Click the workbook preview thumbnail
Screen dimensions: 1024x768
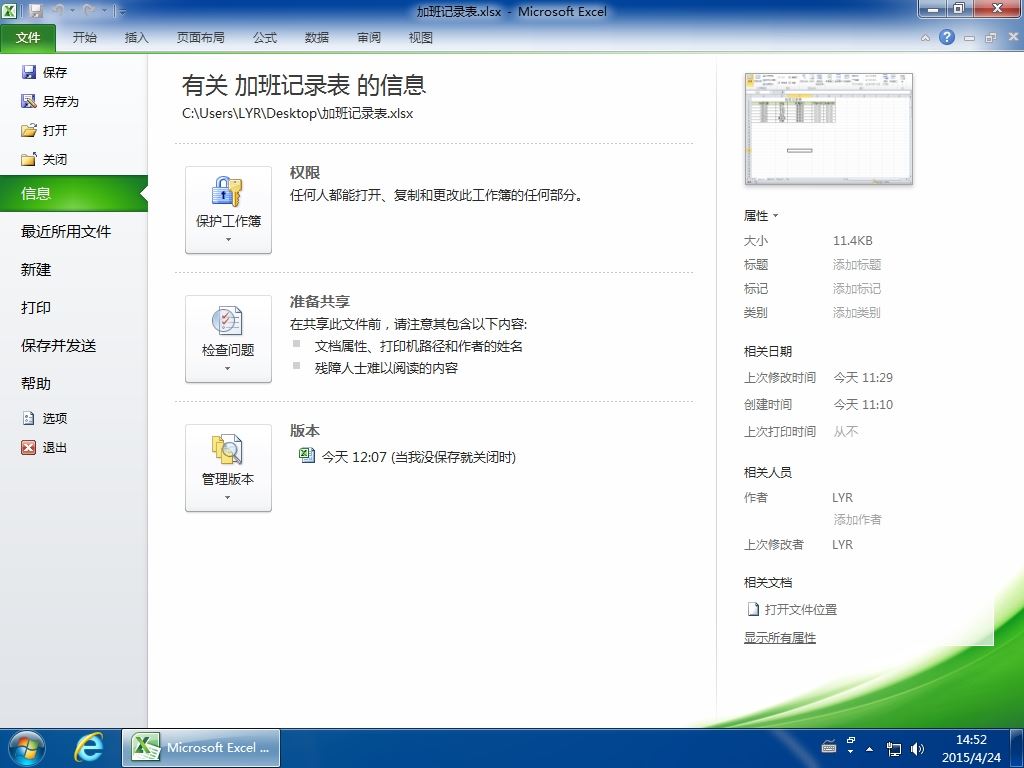point(828,129)
